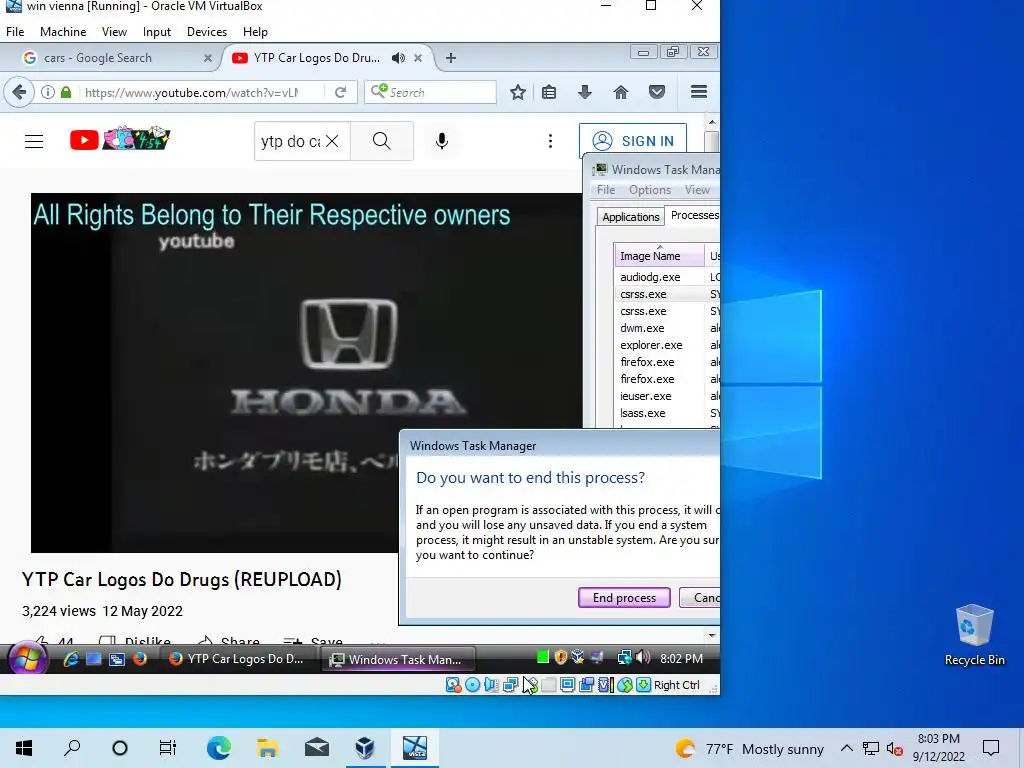Select lsass.exe process row
This screenshot has height=768, width=1024.
click(x=667, y=413)
